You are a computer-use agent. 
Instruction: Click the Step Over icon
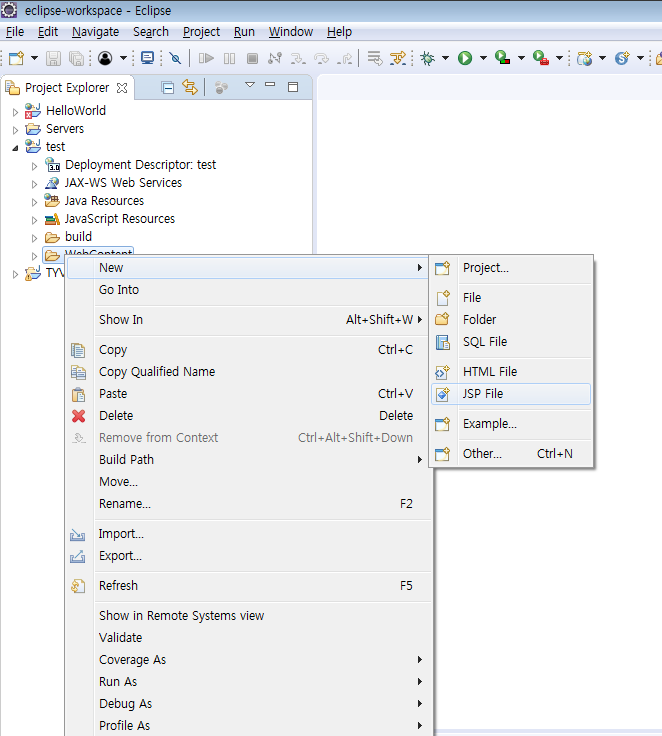click(x=322, y=58)
